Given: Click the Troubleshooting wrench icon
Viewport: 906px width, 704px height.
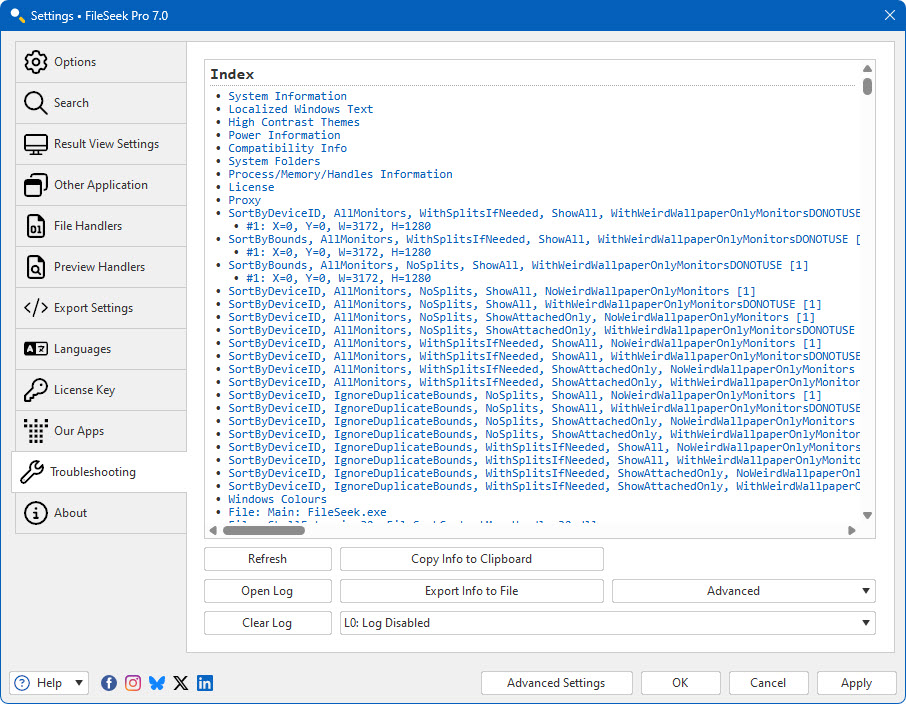Looking at the screenshot, I should coord(32,472).
